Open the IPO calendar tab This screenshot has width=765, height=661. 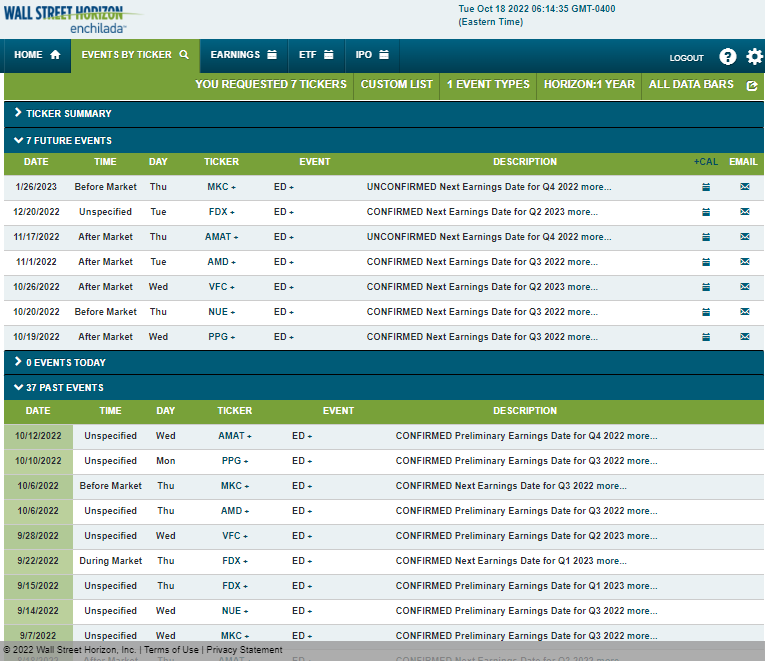tap(372, 55)
